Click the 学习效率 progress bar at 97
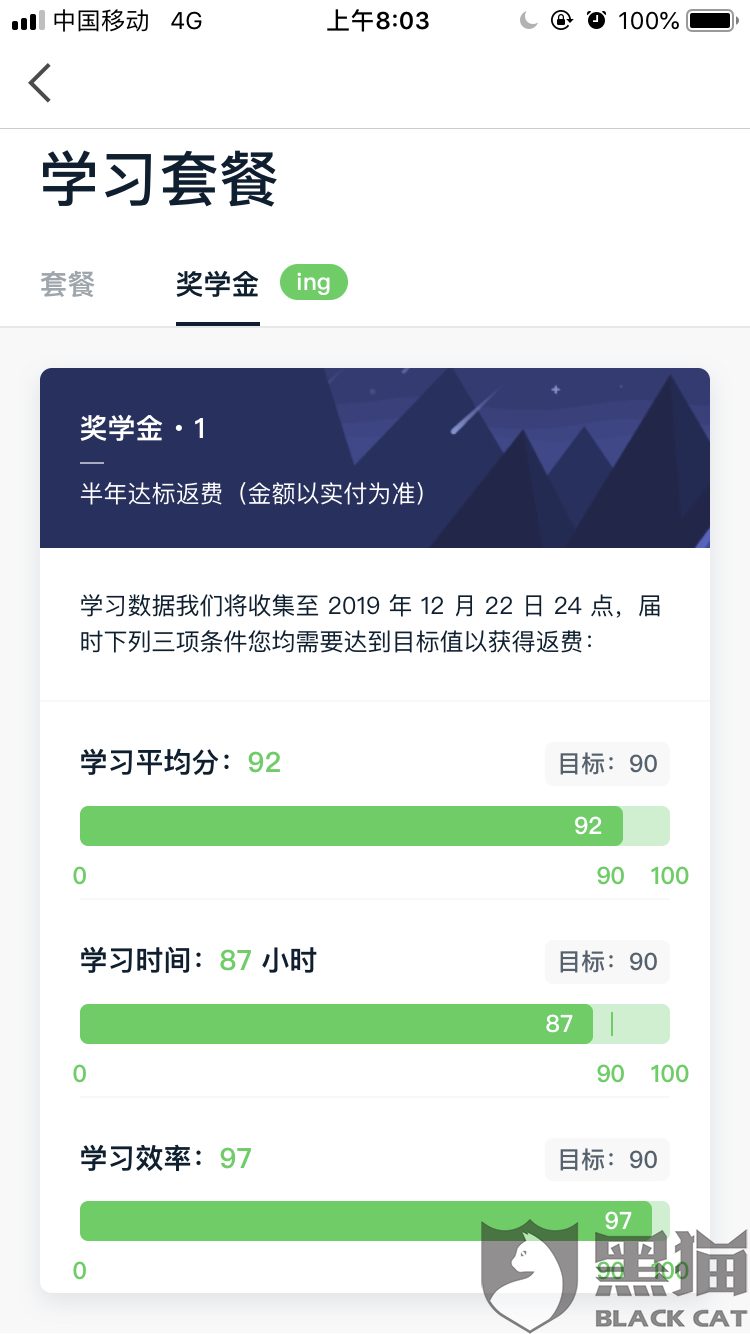The width and height of the screenshot is (750, 1334). tap(375, 1221)
